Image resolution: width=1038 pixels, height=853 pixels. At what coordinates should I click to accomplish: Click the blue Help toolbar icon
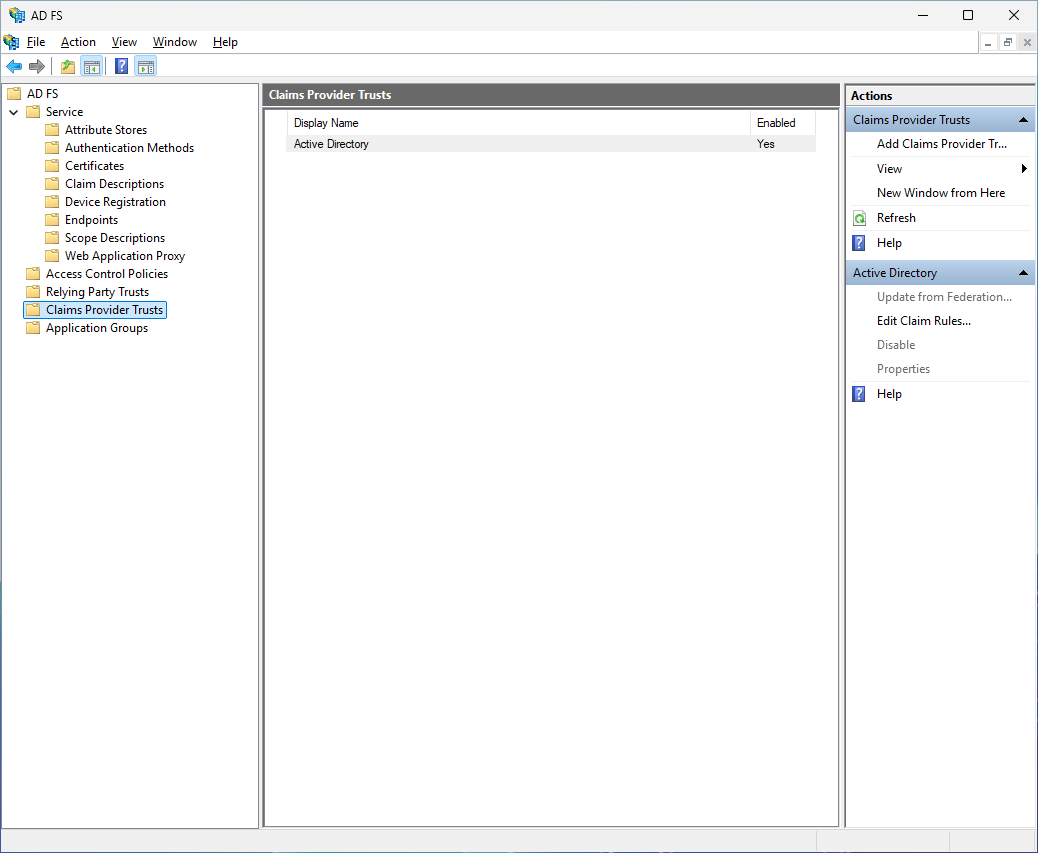[122, 66]
